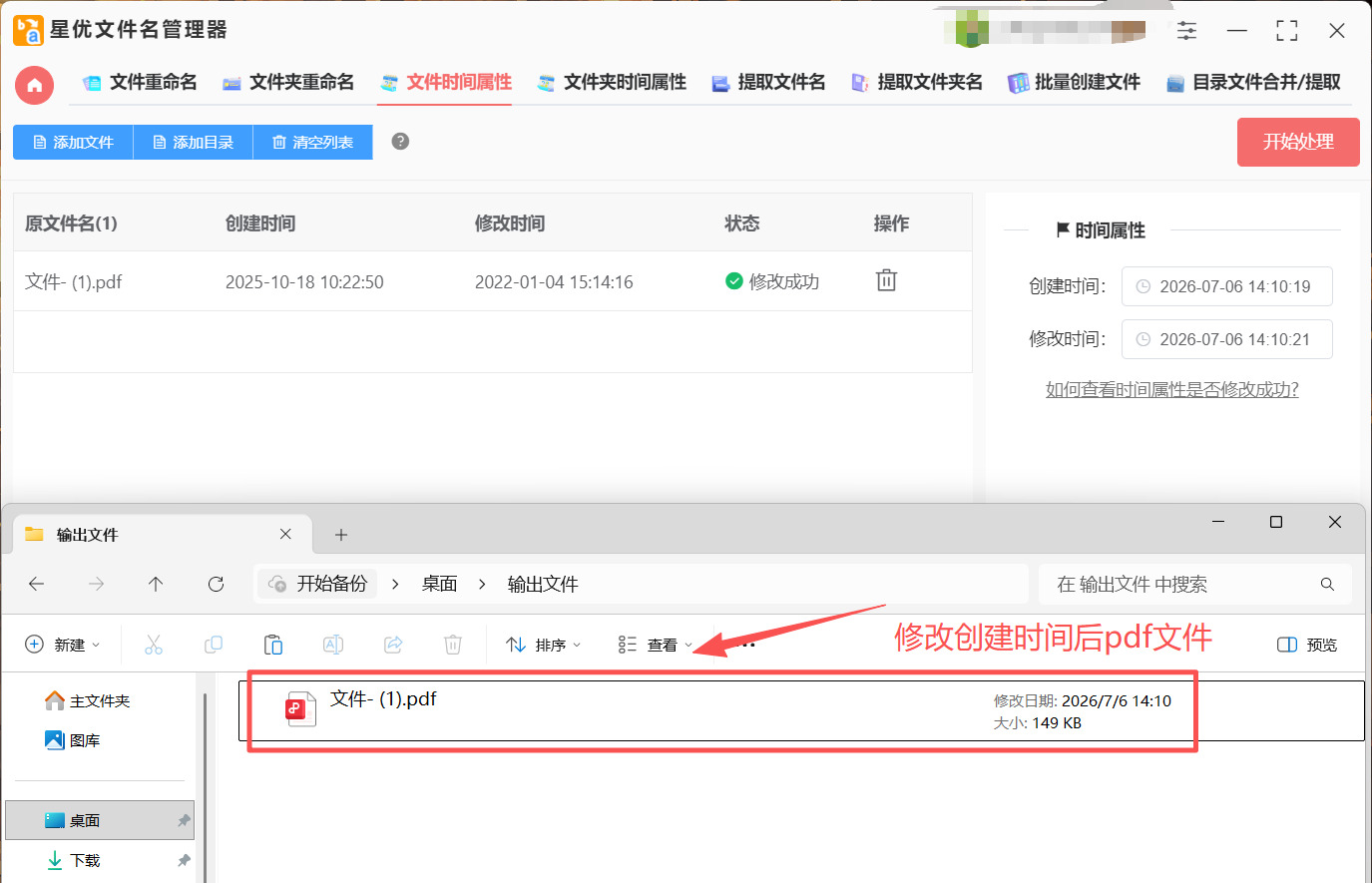Click the Share icon in Explorer toolbar
This screenshot has width=1372, height=883.
pos(393,645)
